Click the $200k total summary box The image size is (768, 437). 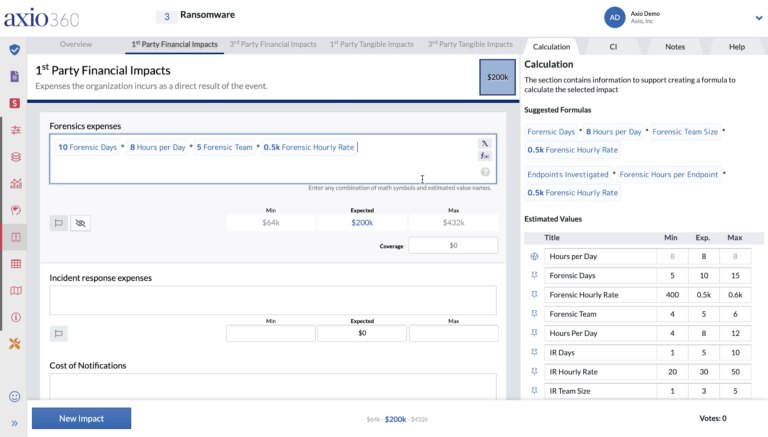point(497,77)
